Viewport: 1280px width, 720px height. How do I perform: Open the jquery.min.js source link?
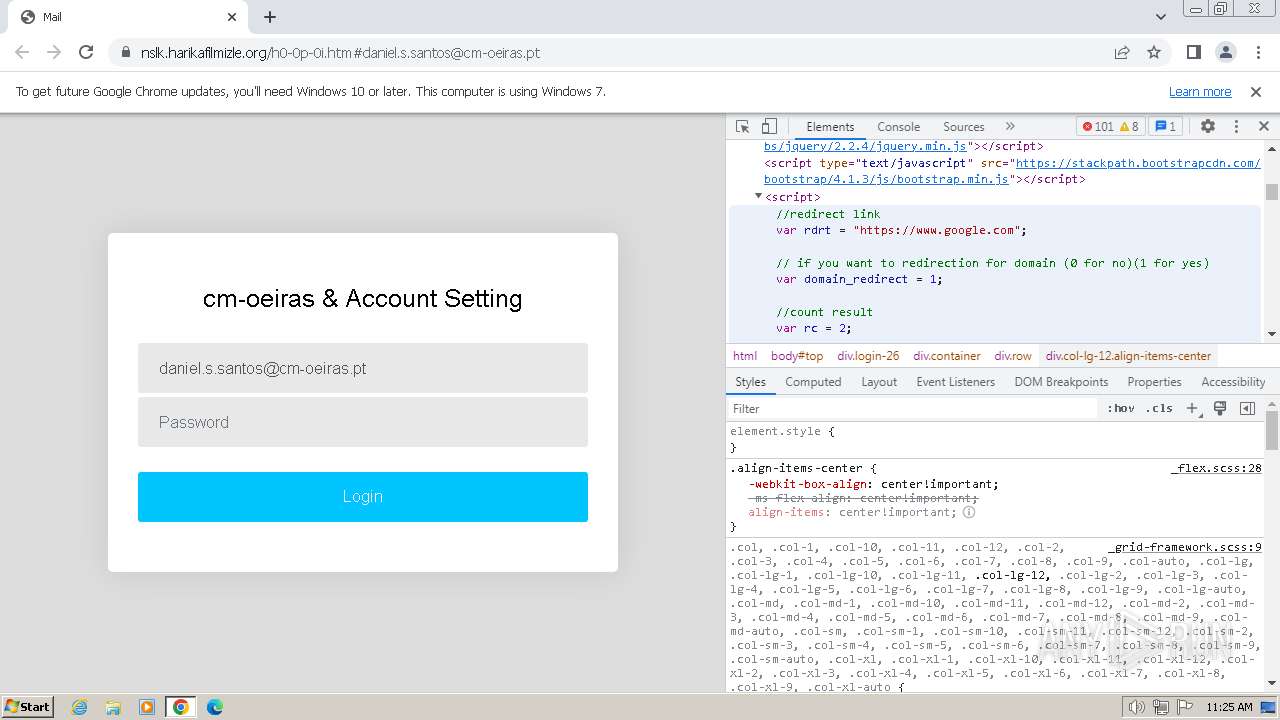pos(866,146)
